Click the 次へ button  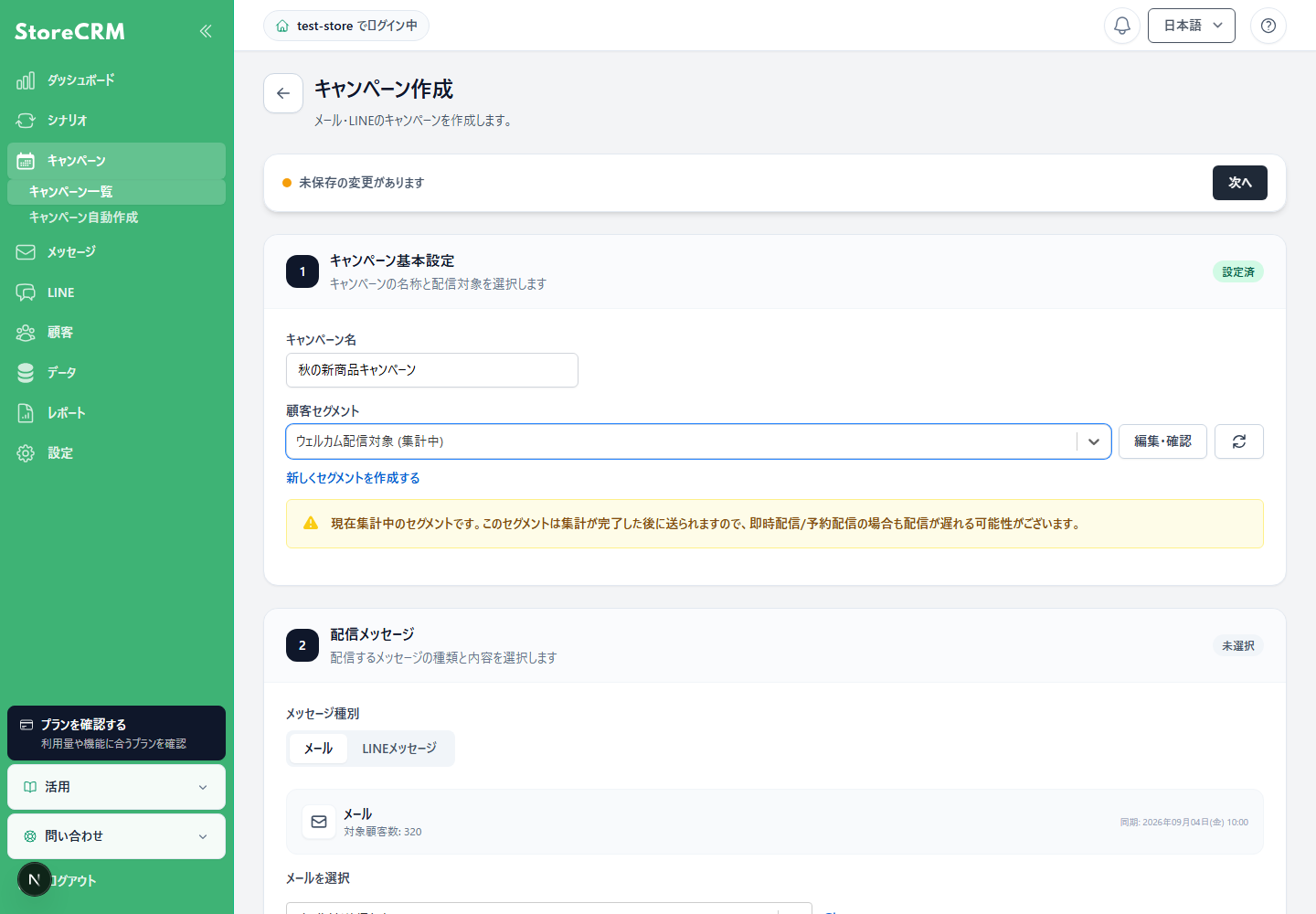[x=1240, y=183]
